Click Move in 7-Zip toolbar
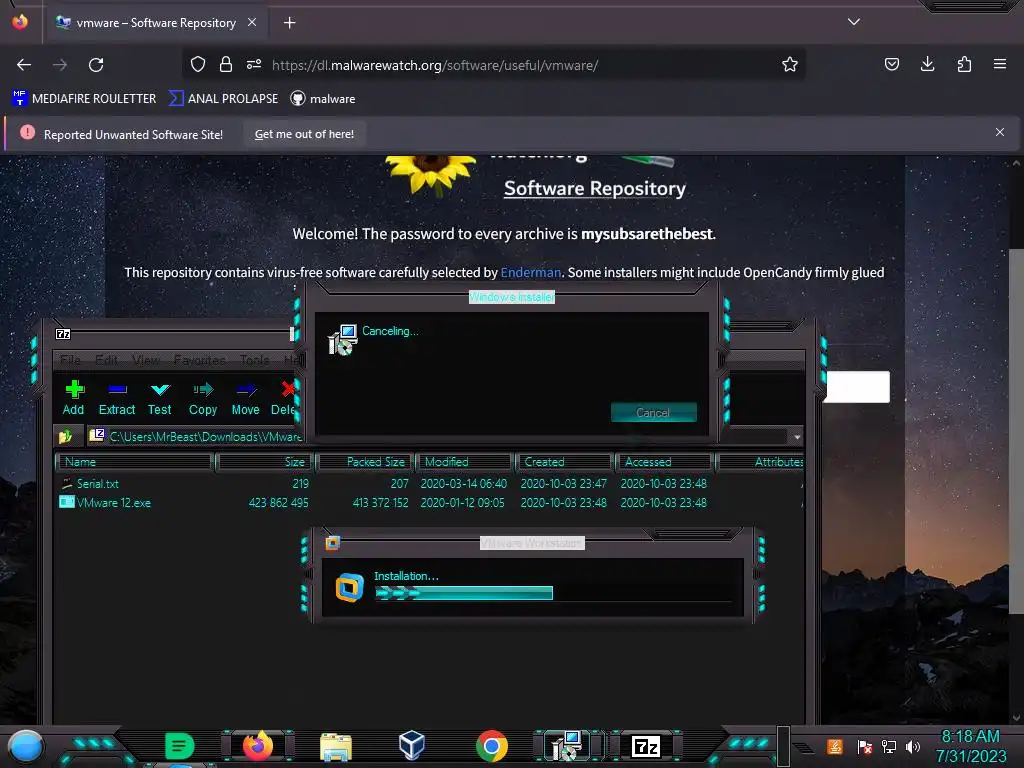Screen dimensions: 1024x768 (246, 398)
